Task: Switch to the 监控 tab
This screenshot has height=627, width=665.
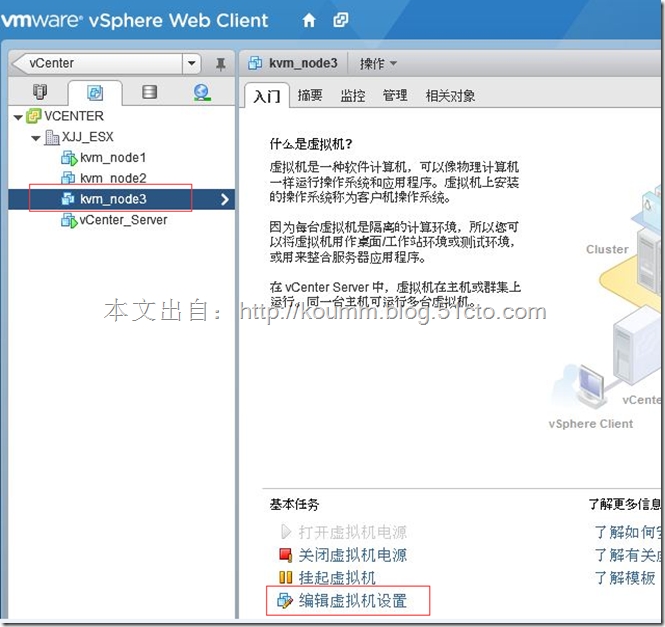Action: coord(352,95)
